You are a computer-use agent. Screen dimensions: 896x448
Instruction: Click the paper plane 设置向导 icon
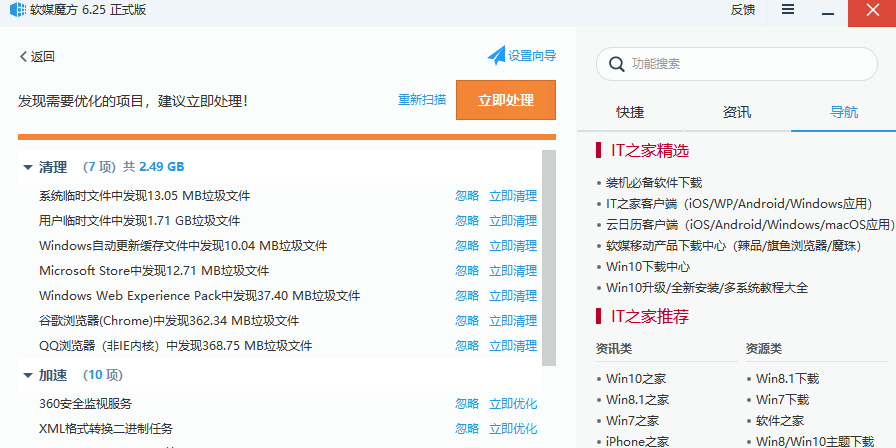[497, 55]
